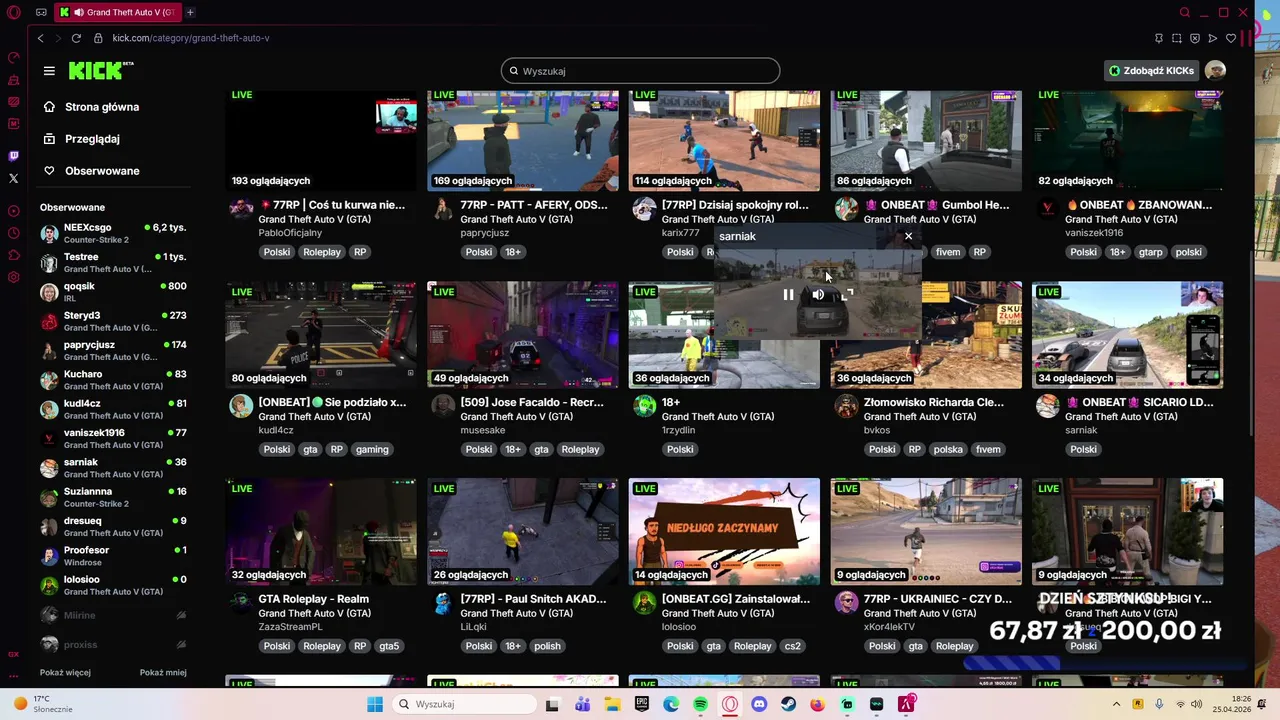Go back with the browser back arrow
Screen dimensions: 1280x720
(x=40, y=38)
